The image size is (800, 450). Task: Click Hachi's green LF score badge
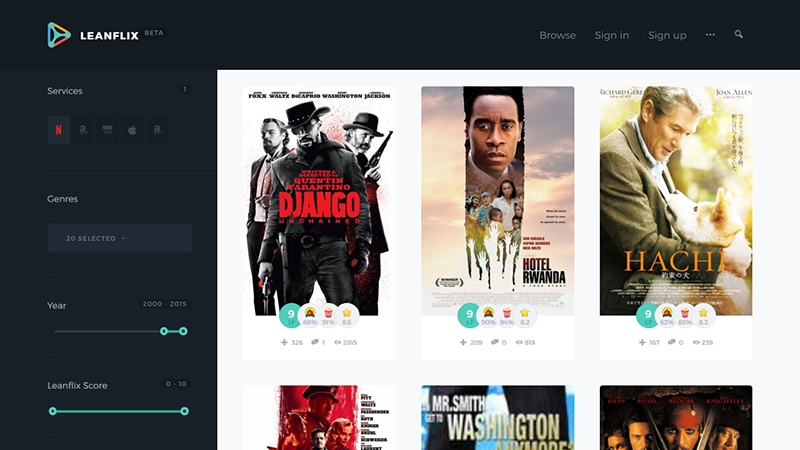pos(648,315)
